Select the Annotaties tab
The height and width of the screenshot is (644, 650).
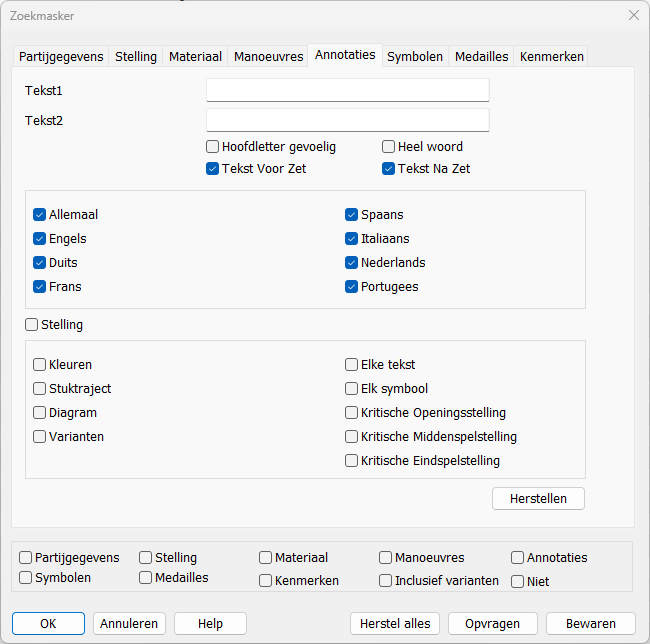coord(345,55)
